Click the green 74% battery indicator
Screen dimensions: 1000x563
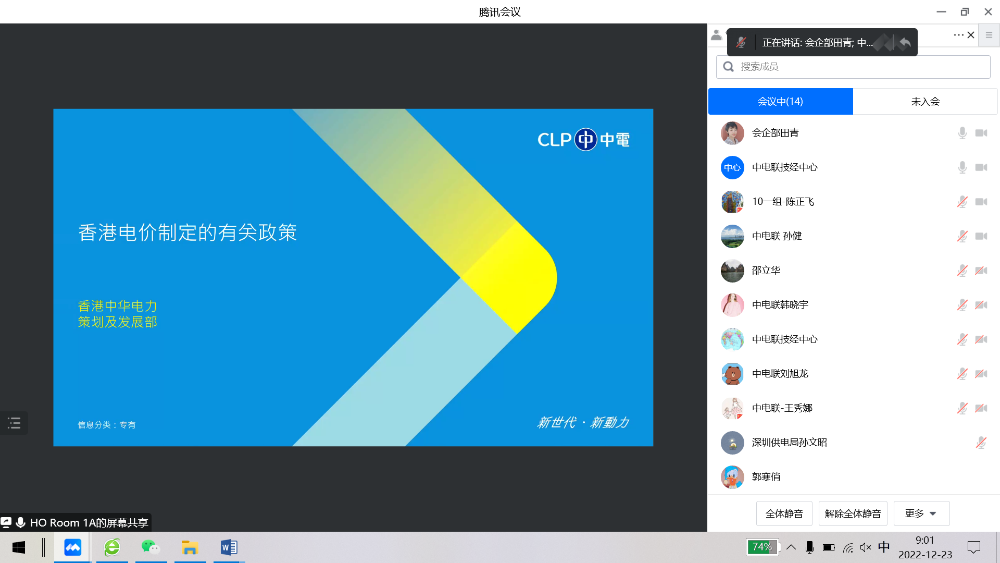762,547
